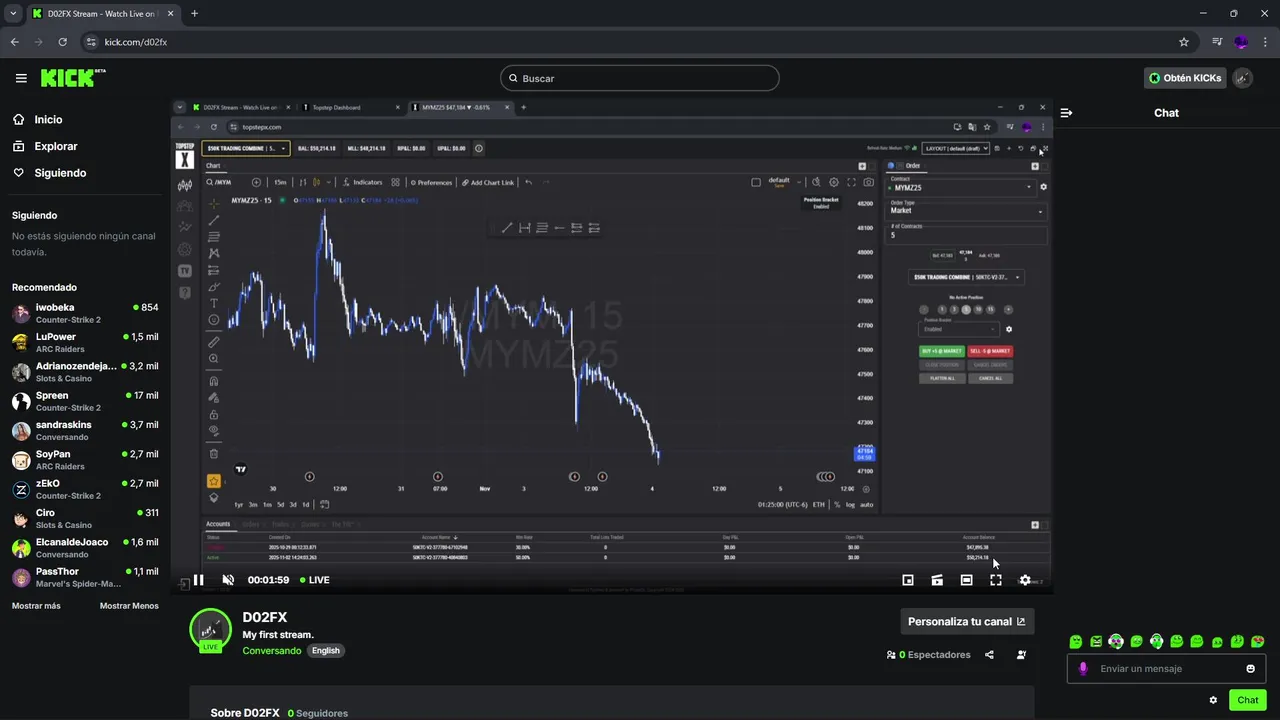Open Siguiendo in sidebar
Image resolution: width=1280 pixels, height=720 pixels.
[60, 173]
